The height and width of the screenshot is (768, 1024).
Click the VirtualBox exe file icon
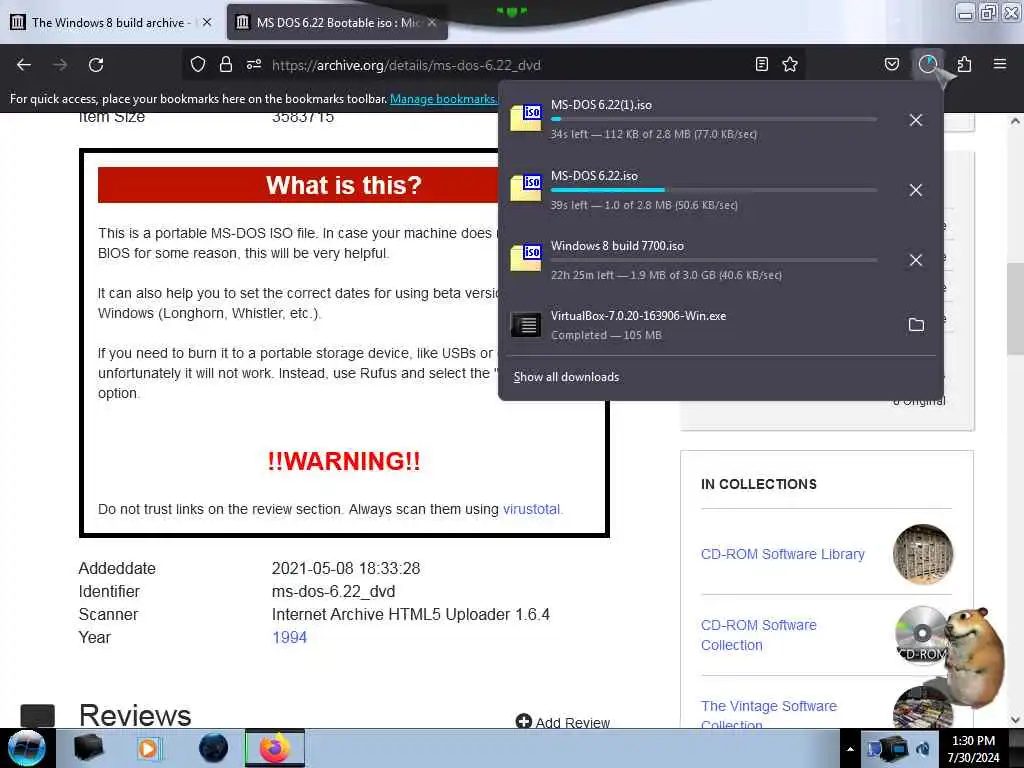point(526,325)
